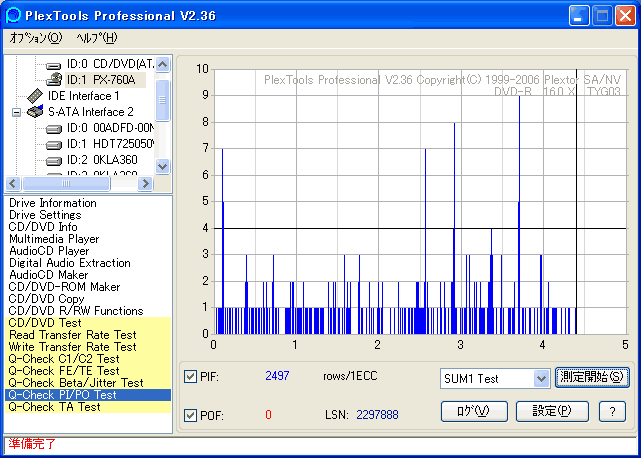Uncheck the POF checkbox
Image resolution: width=641 pixels, height=458 pixels.
190,415
